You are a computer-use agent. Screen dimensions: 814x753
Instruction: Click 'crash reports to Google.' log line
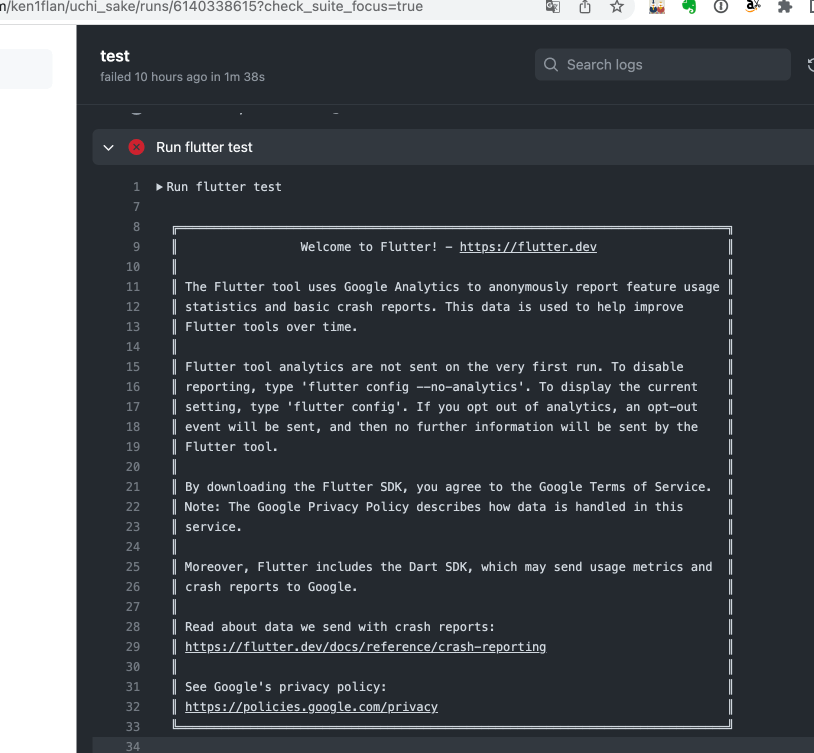pos(271,587)
